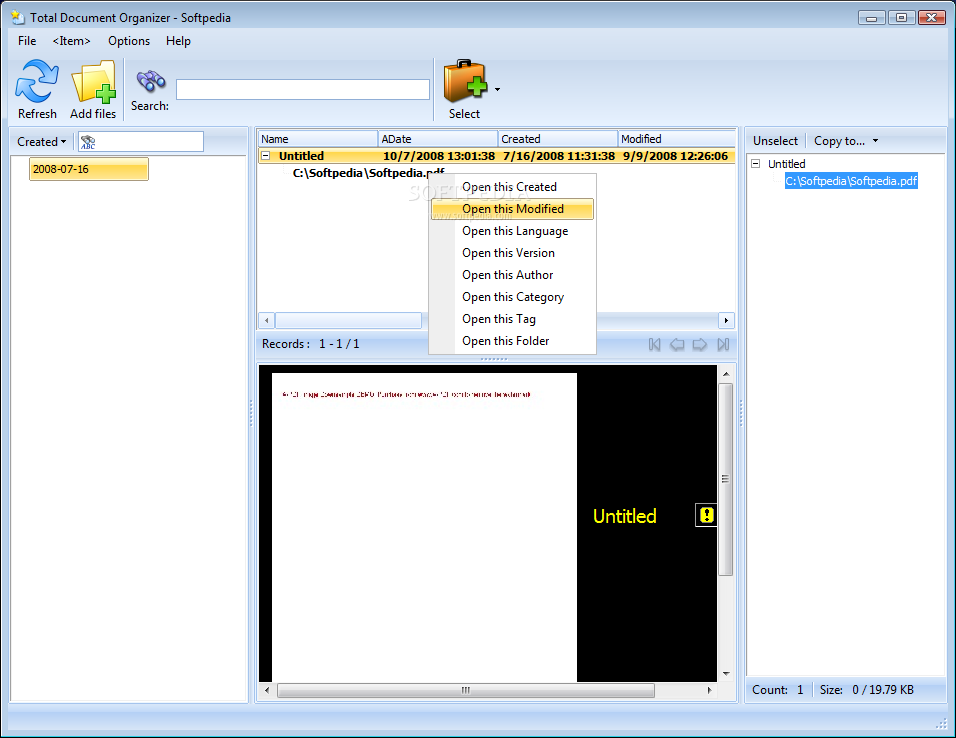Sort by the Name column header
Viewport: 956px width, 738px height.
click(x=318, y=139)
